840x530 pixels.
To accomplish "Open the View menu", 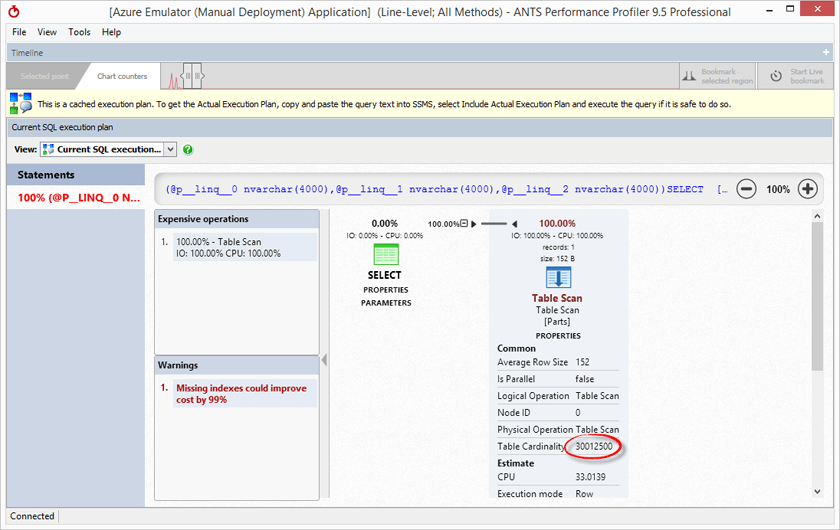I will coord(47,32).
